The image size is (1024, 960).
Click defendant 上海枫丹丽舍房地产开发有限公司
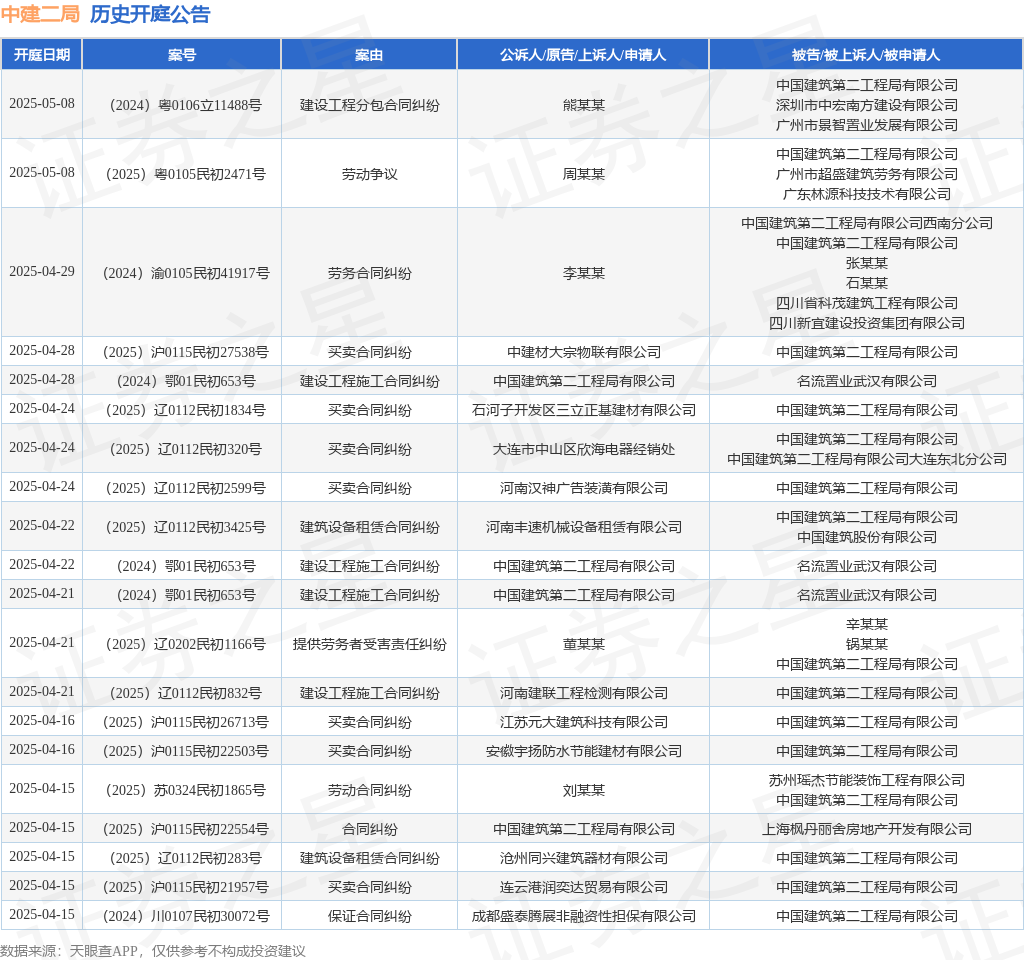point(867,829)
